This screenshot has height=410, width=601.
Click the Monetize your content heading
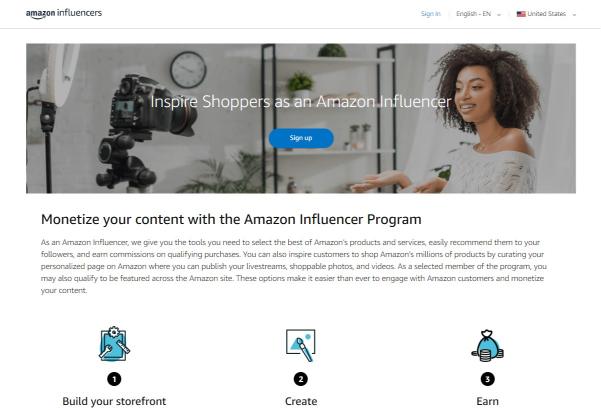(x=231, y=220)
